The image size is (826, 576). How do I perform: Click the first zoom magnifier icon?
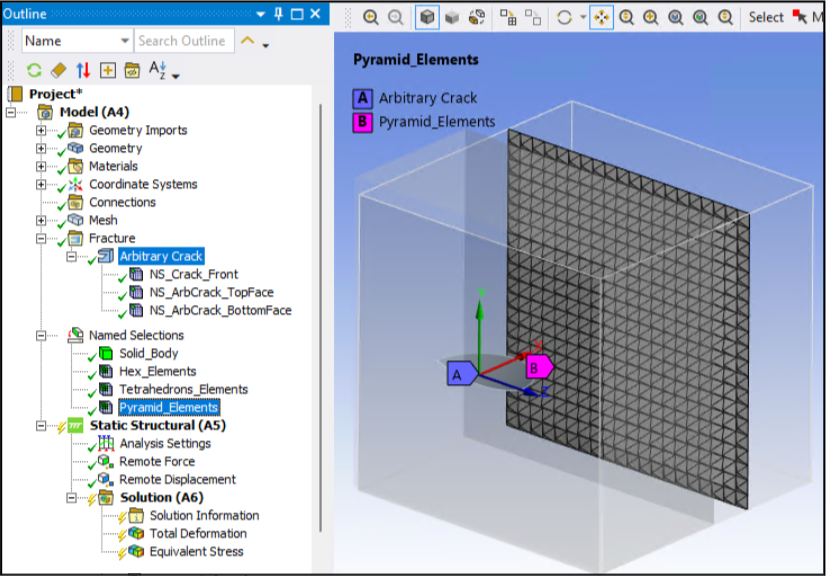tap(371, 17)
